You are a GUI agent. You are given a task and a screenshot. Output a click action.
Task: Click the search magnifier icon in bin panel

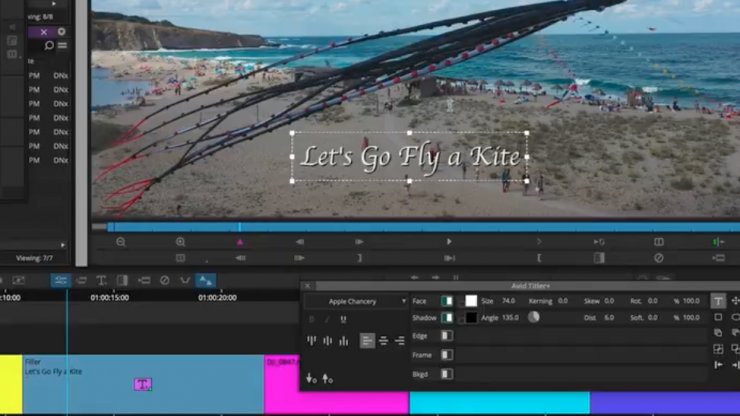[49, 46]
